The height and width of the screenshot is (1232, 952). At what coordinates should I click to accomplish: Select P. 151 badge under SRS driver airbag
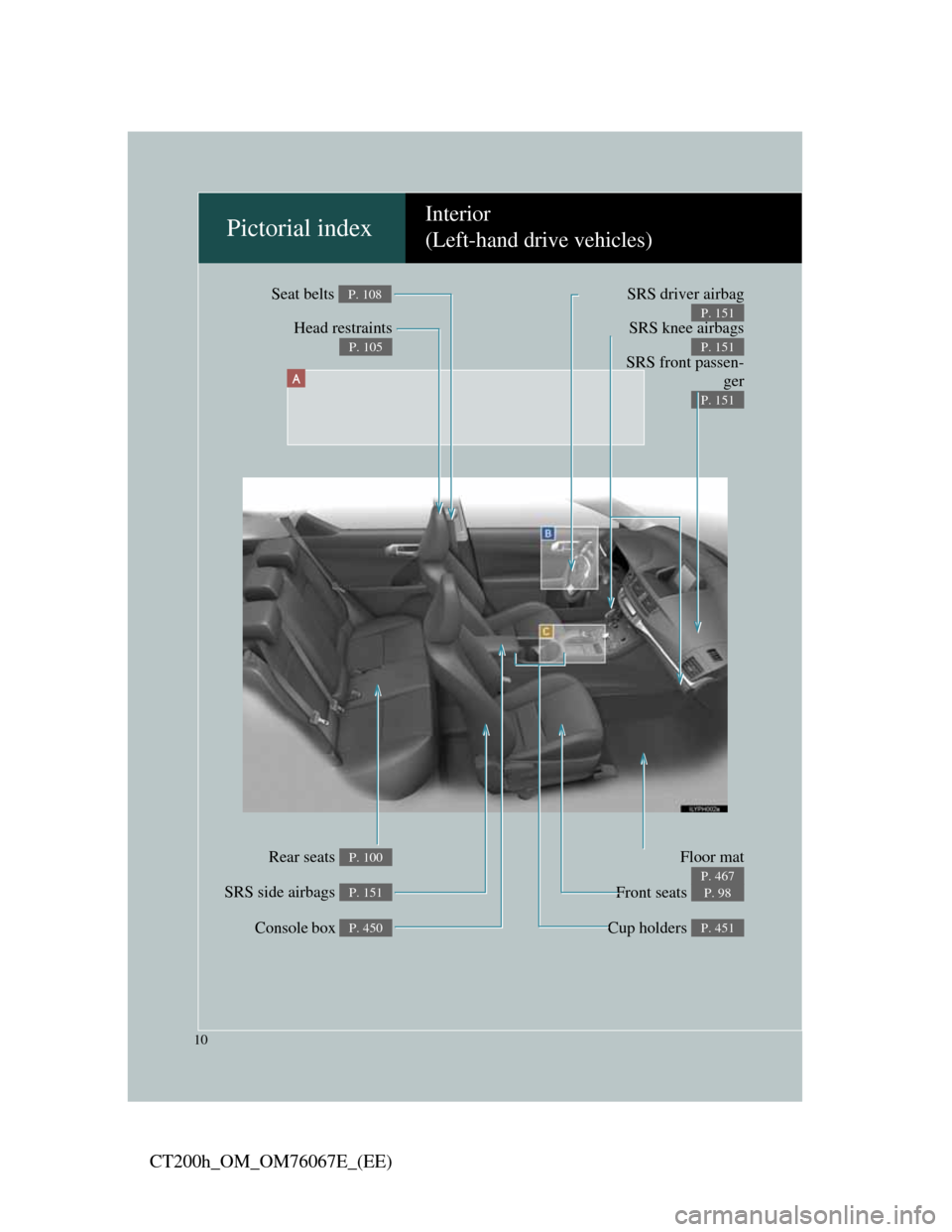coord(717,313)
